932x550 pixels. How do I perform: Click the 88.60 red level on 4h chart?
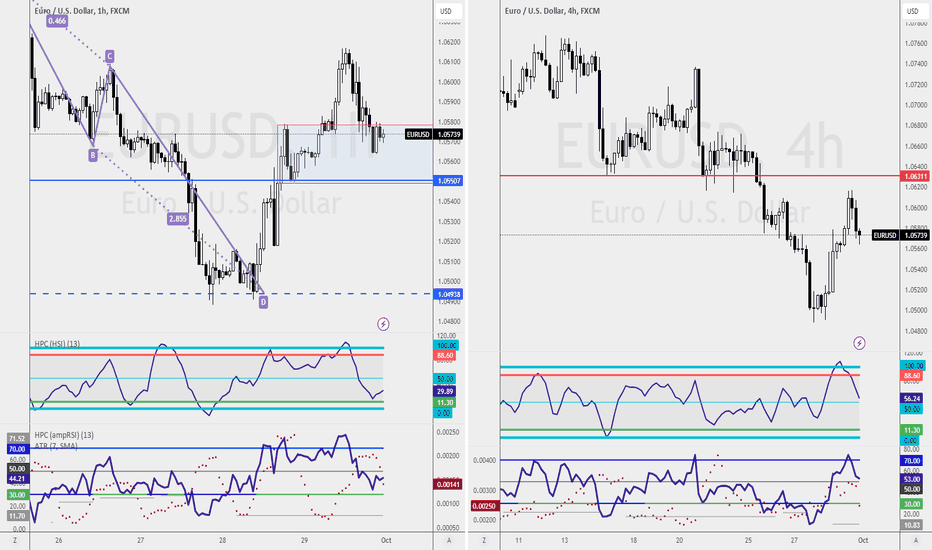[x=912, y=376]
